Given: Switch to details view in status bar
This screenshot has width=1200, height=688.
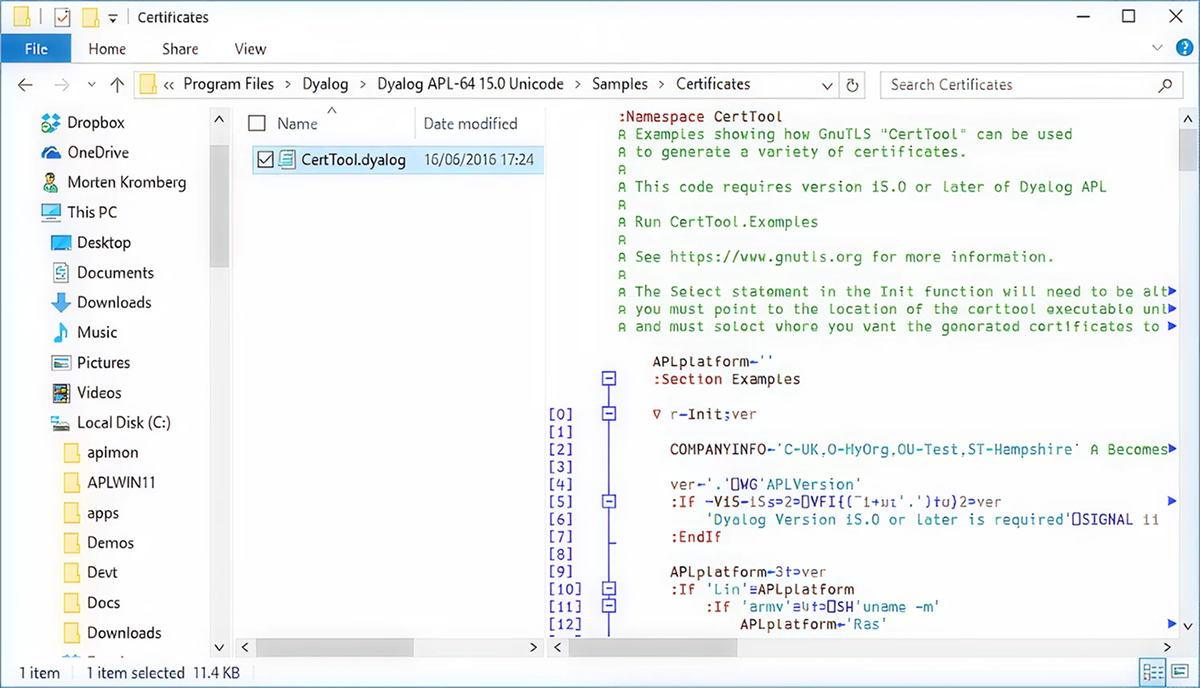Looking at the screenshot, I should (1152, 671).
